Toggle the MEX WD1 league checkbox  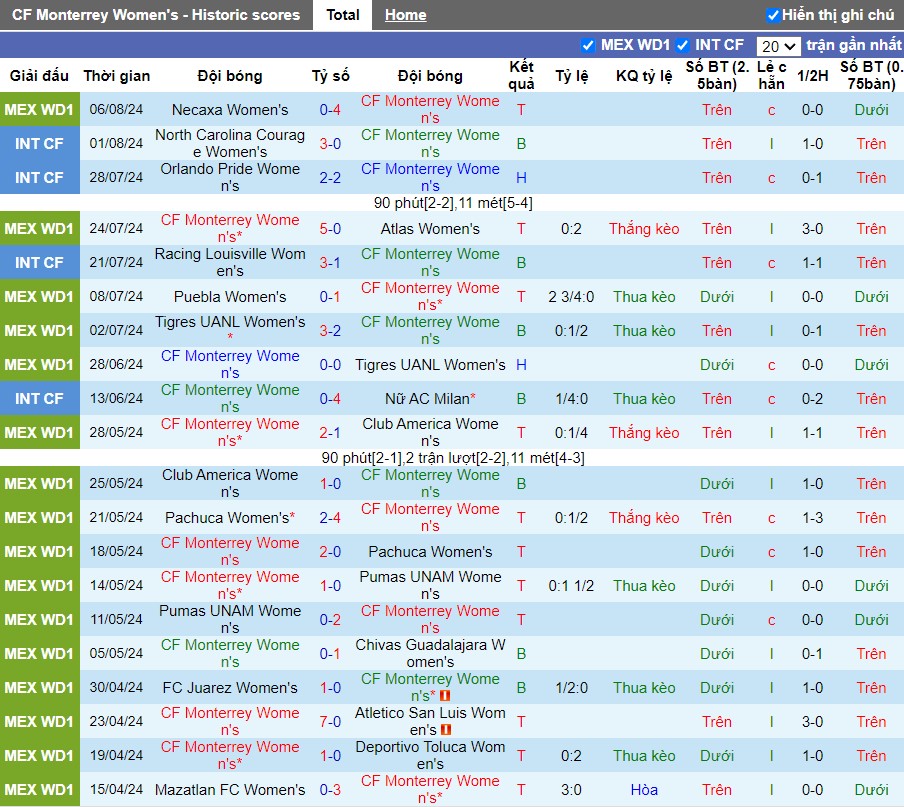pyautogui.click(x=587, y=46)
